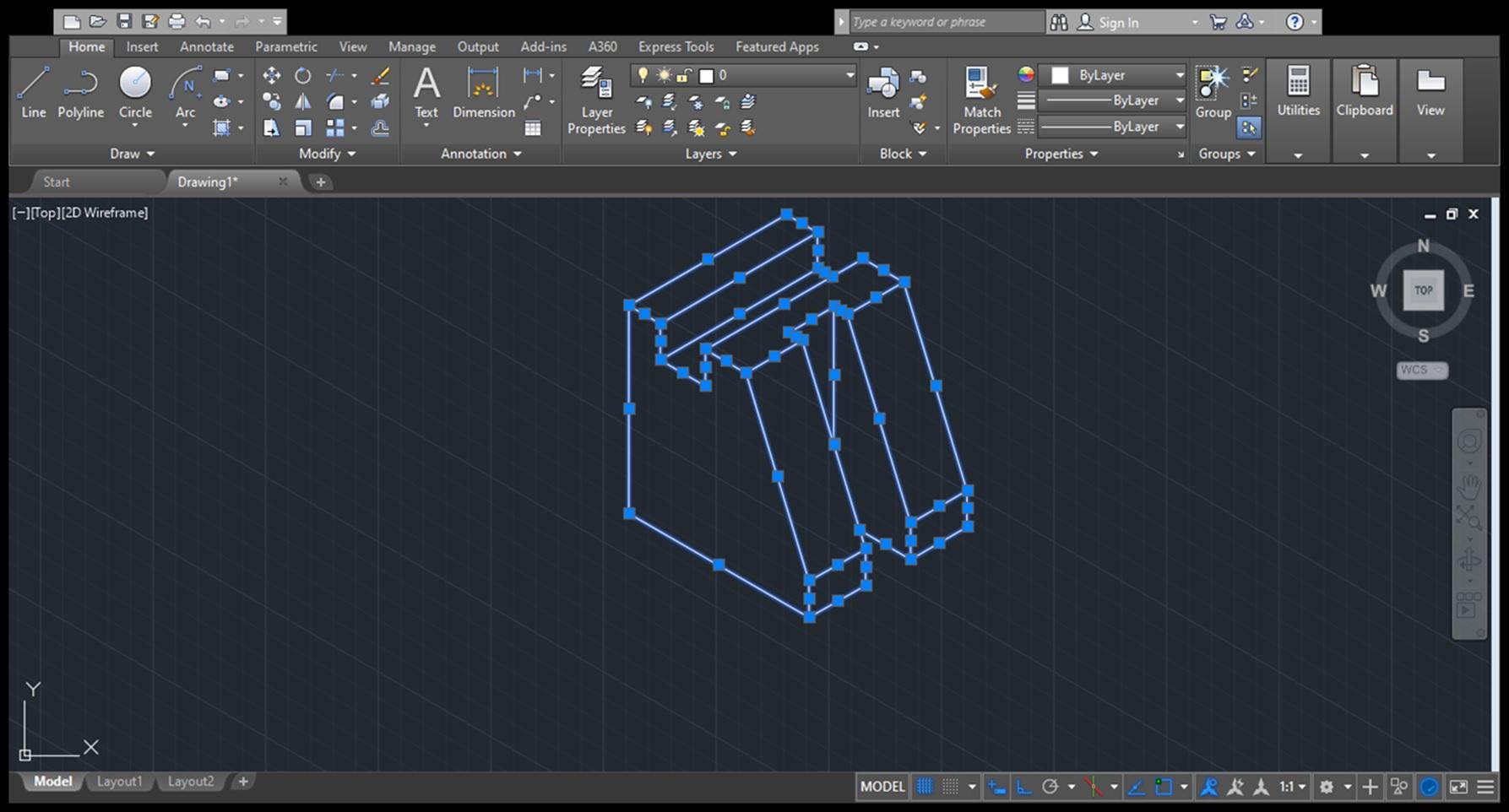Viewport: 1509px width, 812px height.
Task: Pick the Move tool in Modify panel
Action: (271, 76)
